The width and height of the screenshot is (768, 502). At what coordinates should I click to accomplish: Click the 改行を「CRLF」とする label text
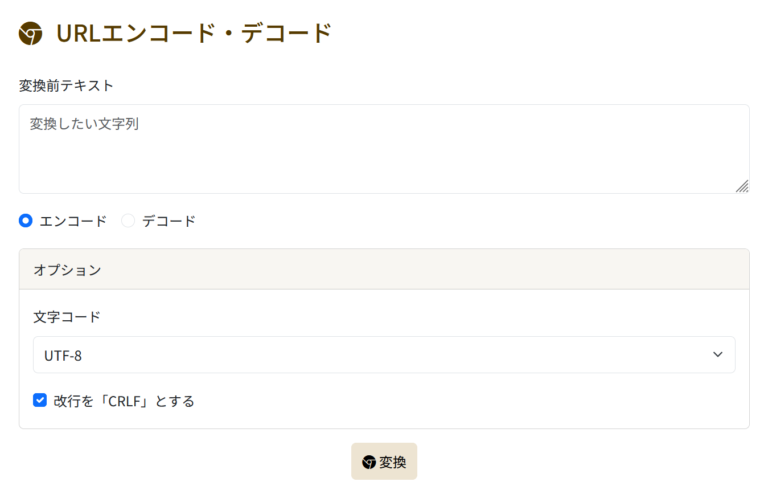tap(124, 401)
